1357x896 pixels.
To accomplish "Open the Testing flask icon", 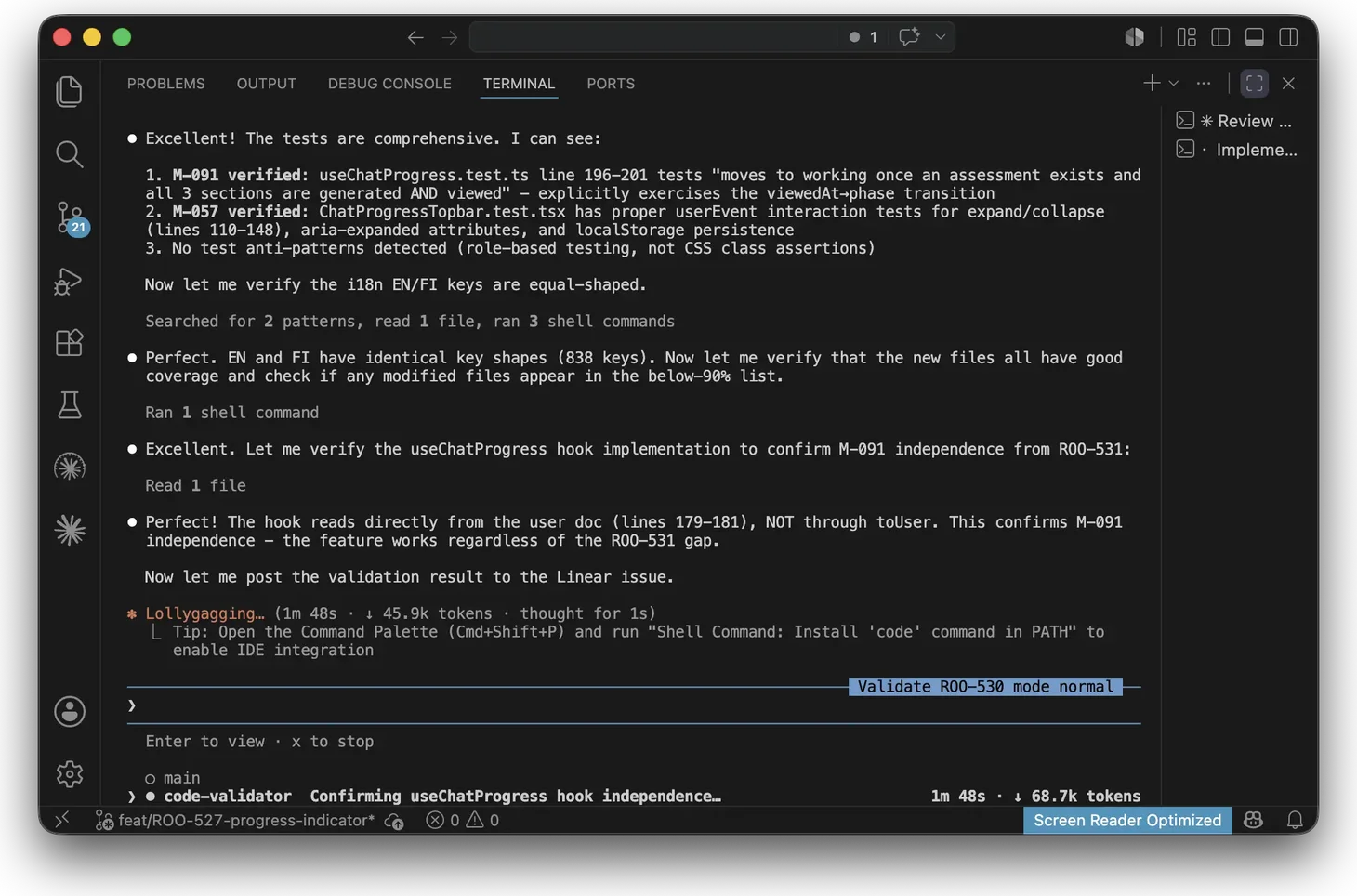I will 70,405.
